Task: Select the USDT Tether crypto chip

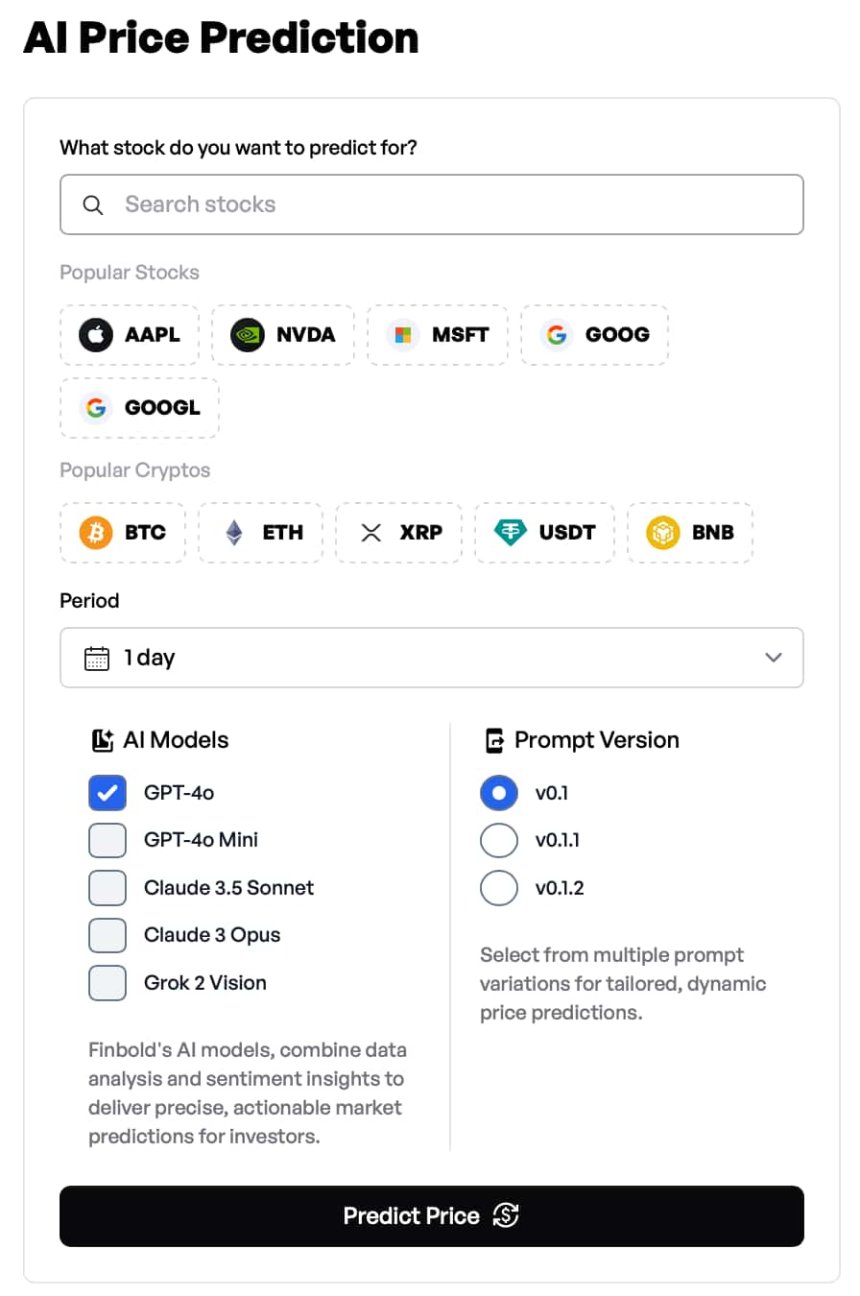Action: point(544,533)
